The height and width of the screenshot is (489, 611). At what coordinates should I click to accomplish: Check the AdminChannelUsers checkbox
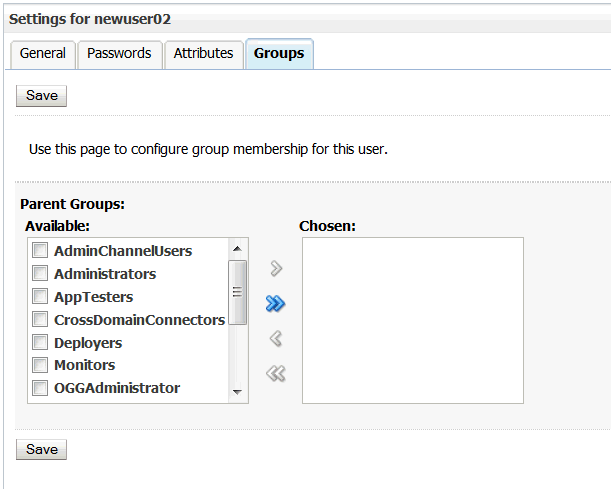click(x=41, y=251)
